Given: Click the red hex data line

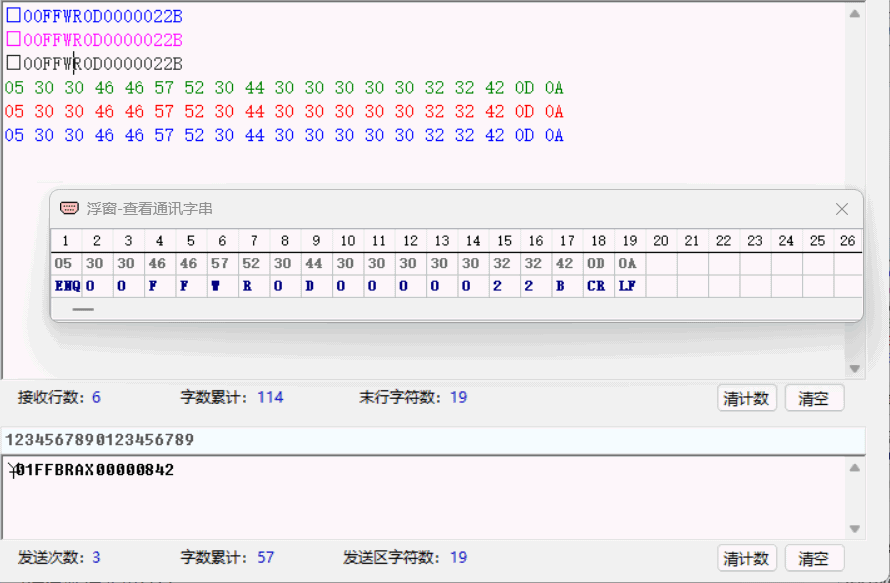Looking at the screenshot, I should 284,112.
